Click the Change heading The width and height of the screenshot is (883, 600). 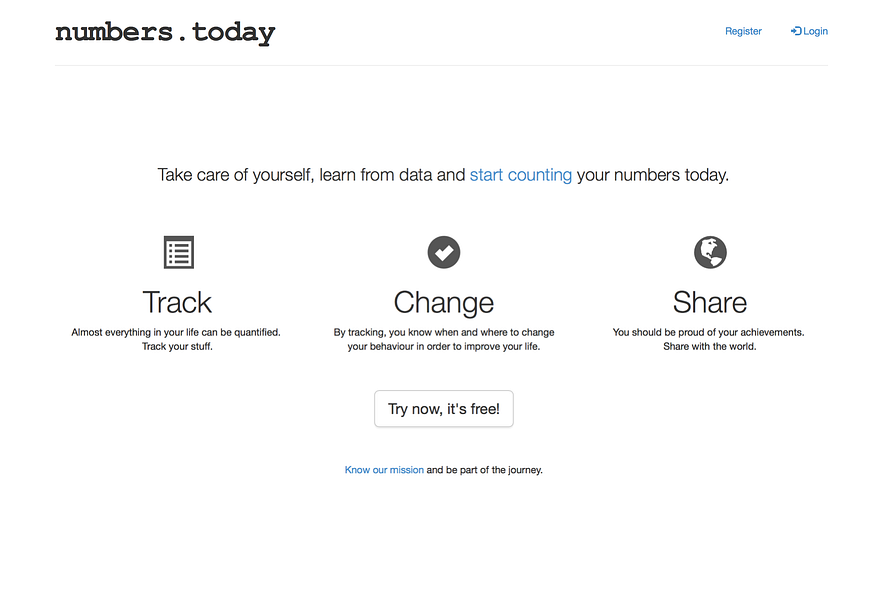[443, 302]
